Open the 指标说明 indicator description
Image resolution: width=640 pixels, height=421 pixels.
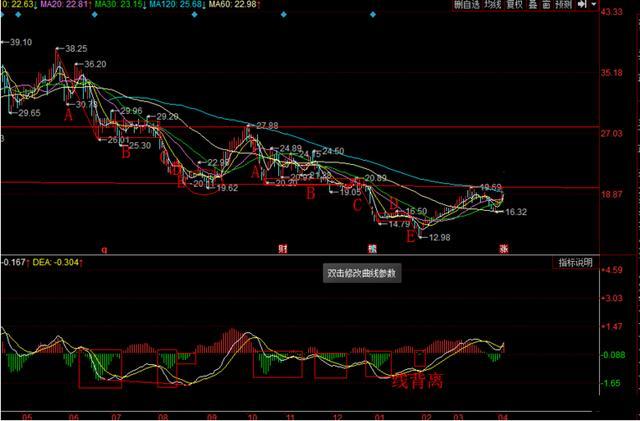coord(575,263)
